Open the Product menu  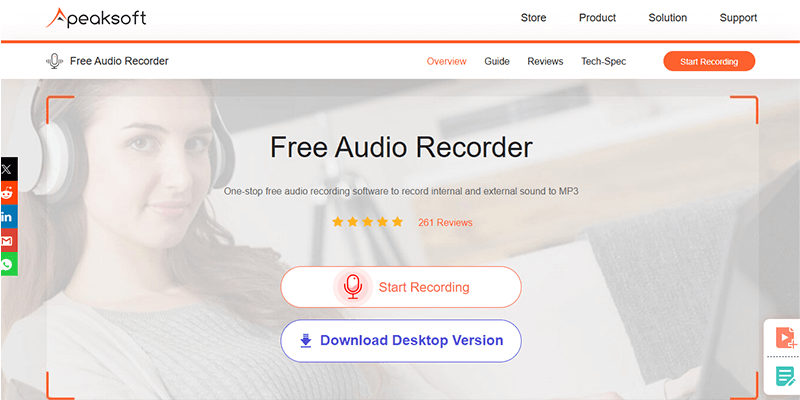pos(597,18)
